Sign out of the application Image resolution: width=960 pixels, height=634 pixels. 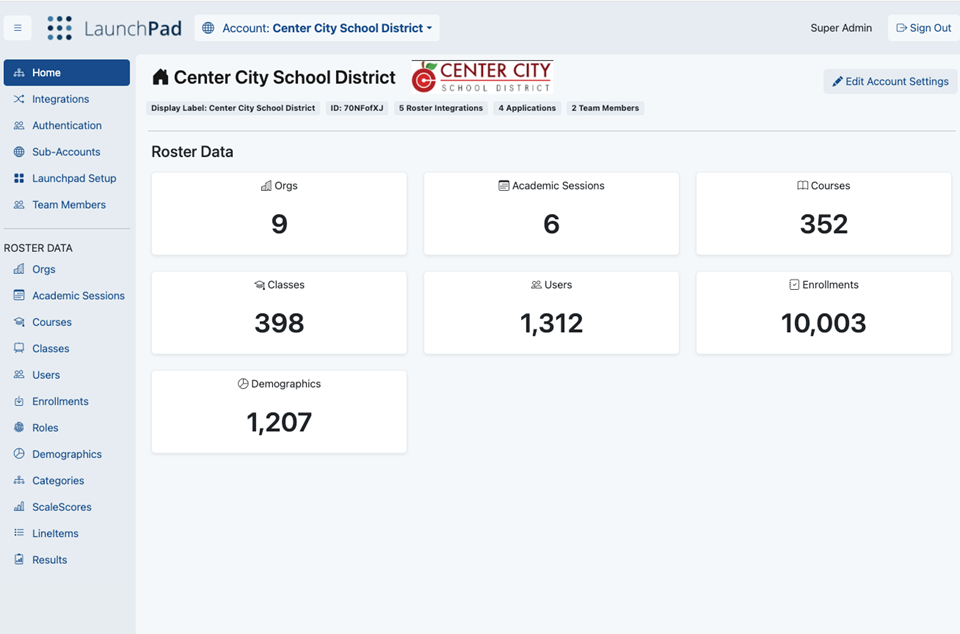(923, 28)
